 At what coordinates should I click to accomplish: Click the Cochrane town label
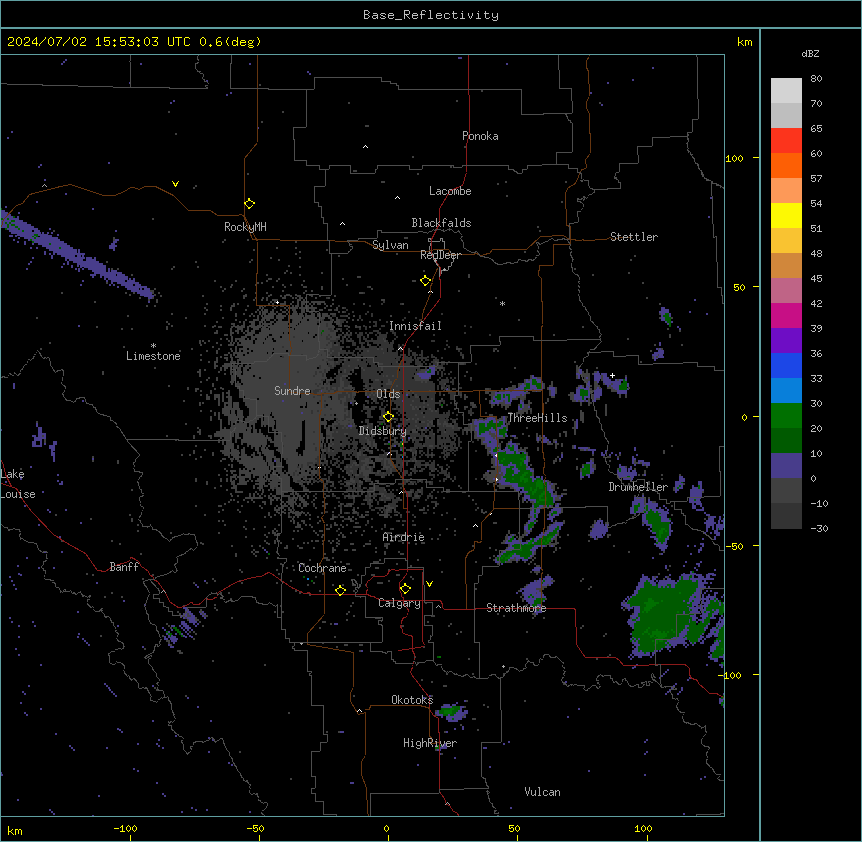pos(322,568)
